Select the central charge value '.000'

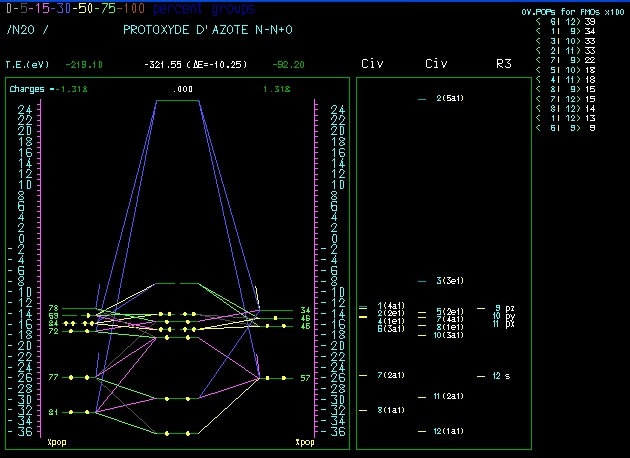pos(183,89)
